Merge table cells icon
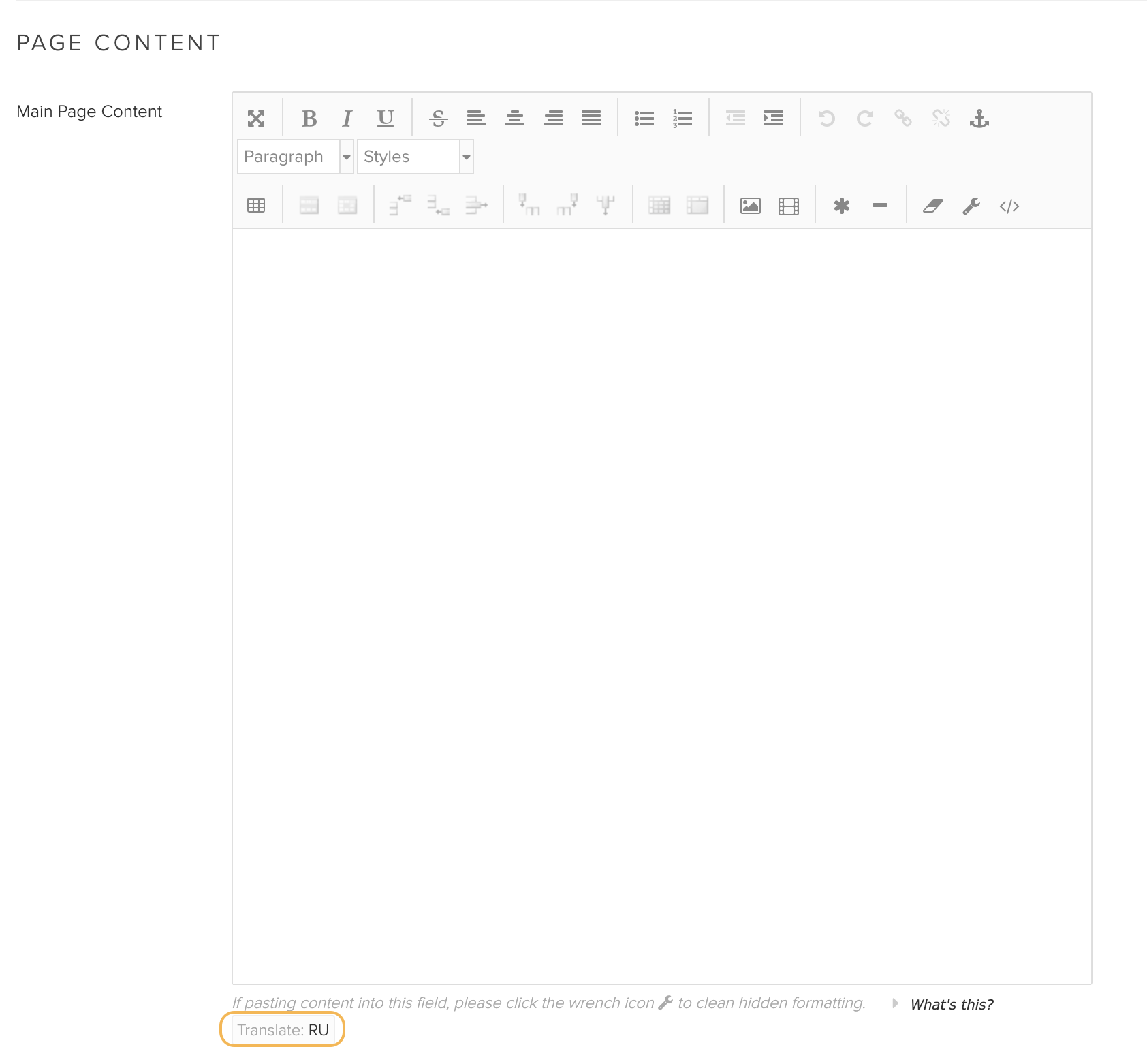This screenshot has height=1064, width=1147. pyautogui.click(x=697, y=206)
